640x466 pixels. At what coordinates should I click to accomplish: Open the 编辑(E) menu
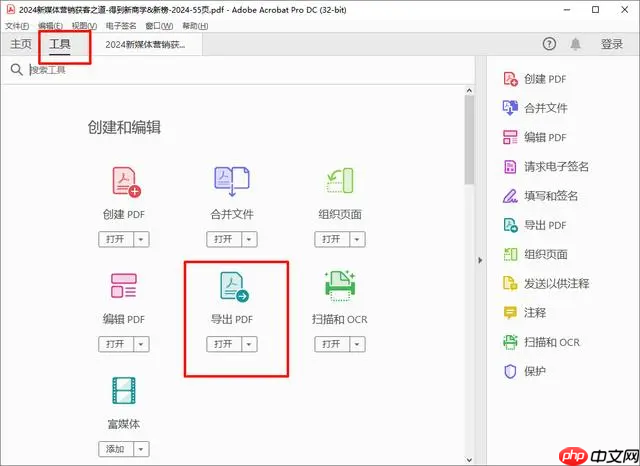(50, 26)
